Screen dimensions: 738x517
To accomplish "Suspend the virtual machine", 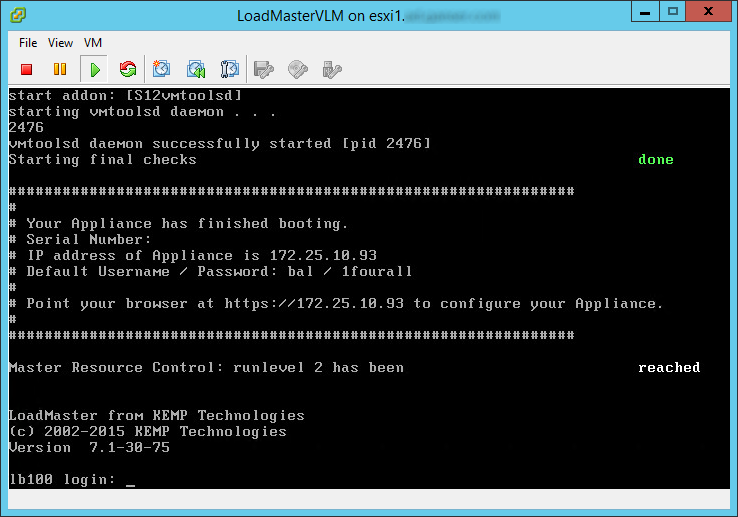I will 60,70.
